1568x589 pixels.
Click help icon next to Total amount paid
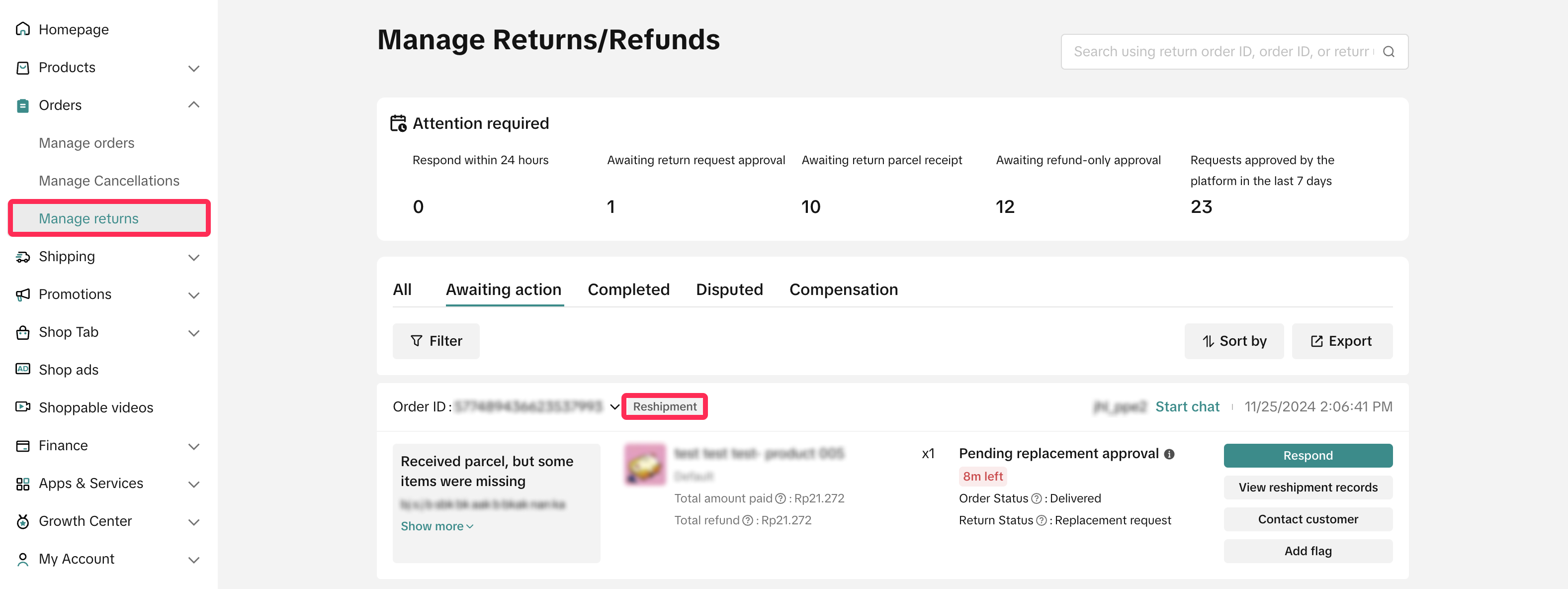781,498
